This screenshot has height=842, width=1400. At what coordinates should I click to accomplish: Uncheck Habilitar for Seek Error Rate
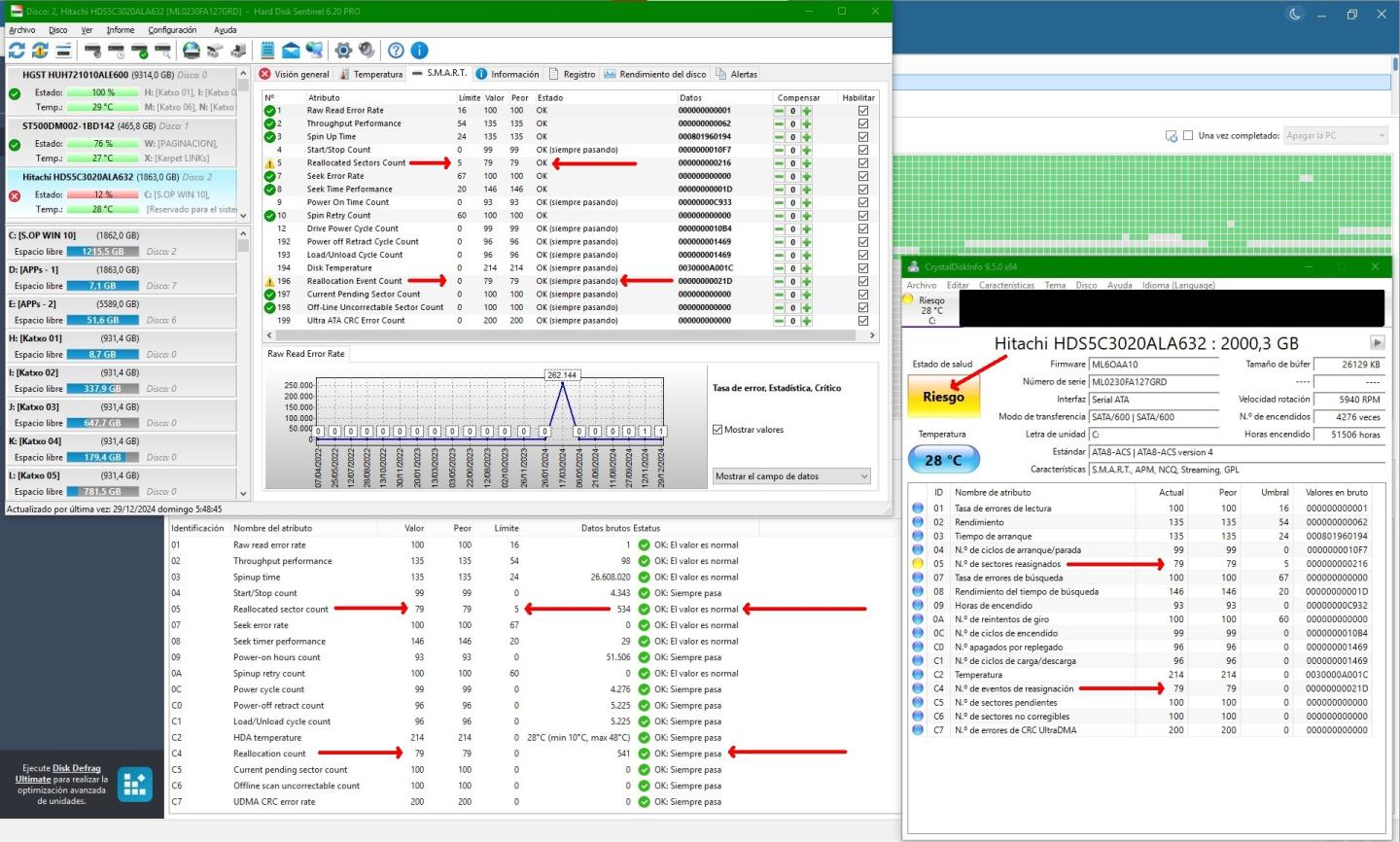[x=863, y=176]
